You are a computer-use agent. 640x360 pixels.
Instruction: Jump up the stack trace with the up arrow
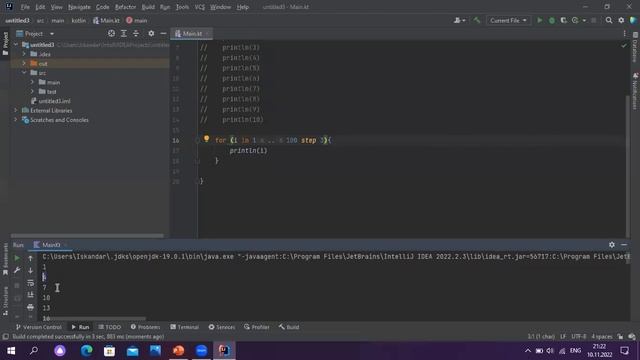pos(30,258)
